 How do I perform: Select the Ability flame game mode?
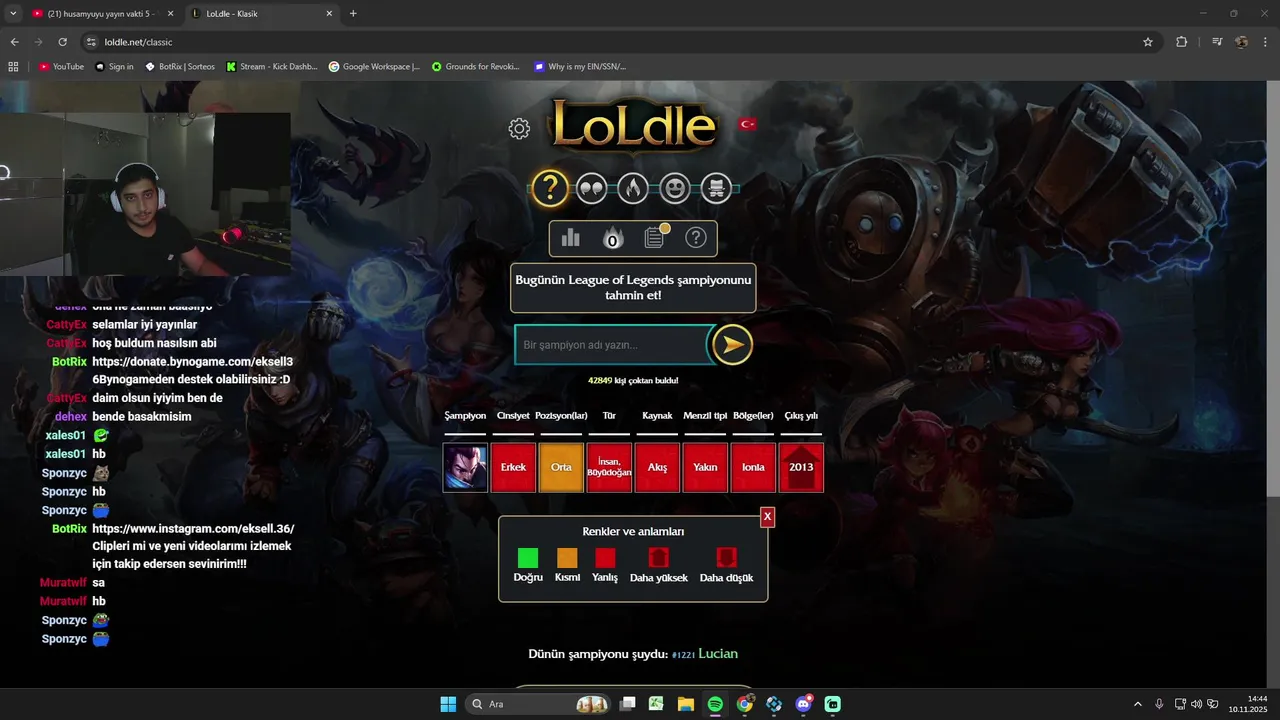(633, 188)
